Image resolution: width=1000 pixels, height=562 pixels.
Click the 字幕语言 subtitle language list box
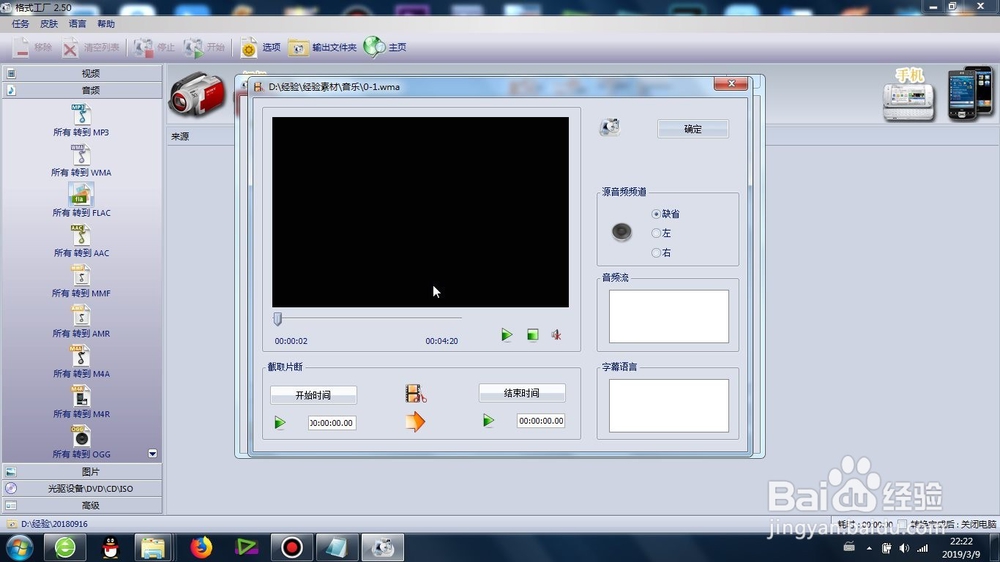[x=668, y=406]
